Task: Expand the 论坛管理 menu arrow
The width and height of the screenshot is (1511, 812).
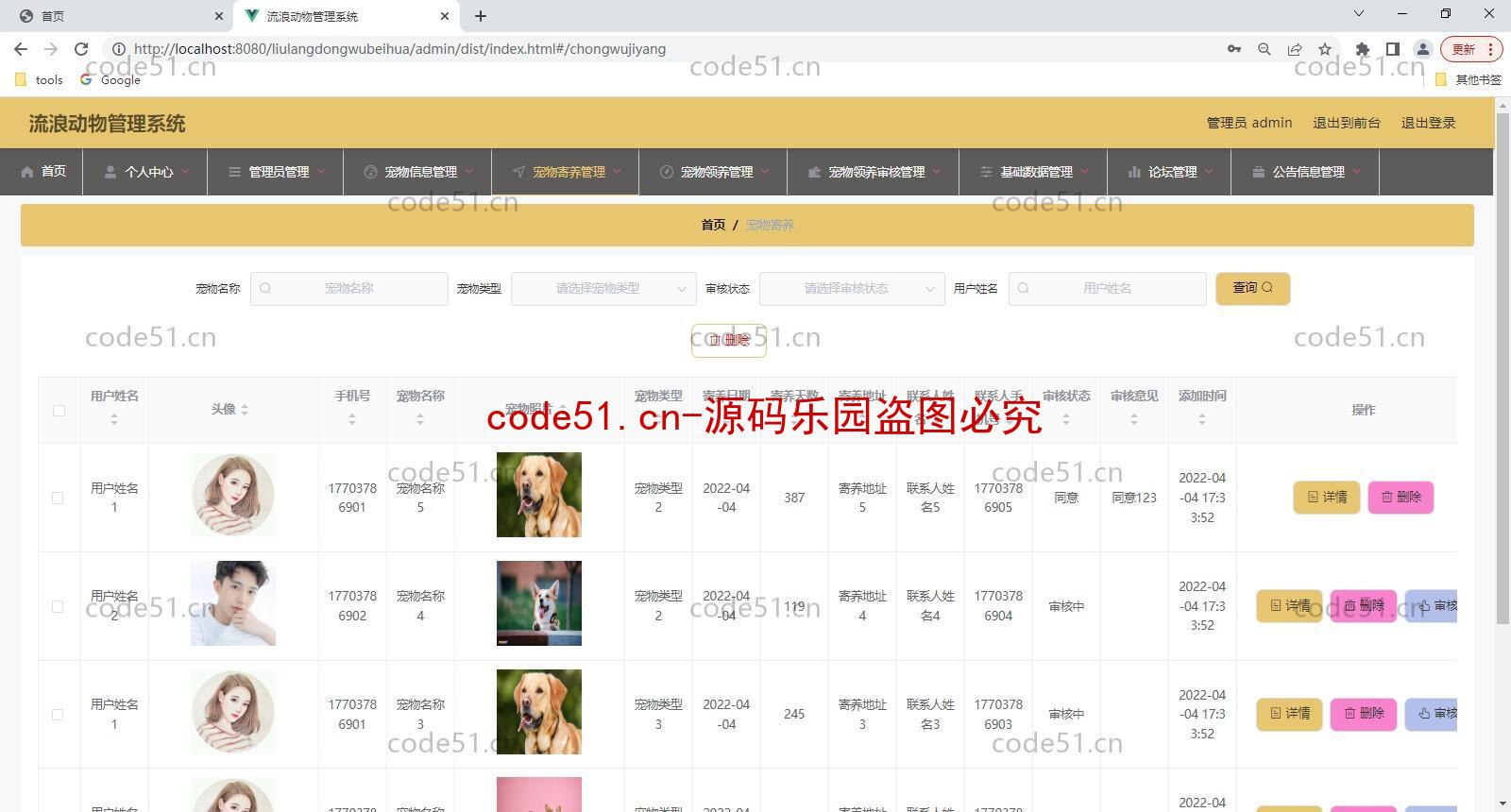Action: (1209, 172)
